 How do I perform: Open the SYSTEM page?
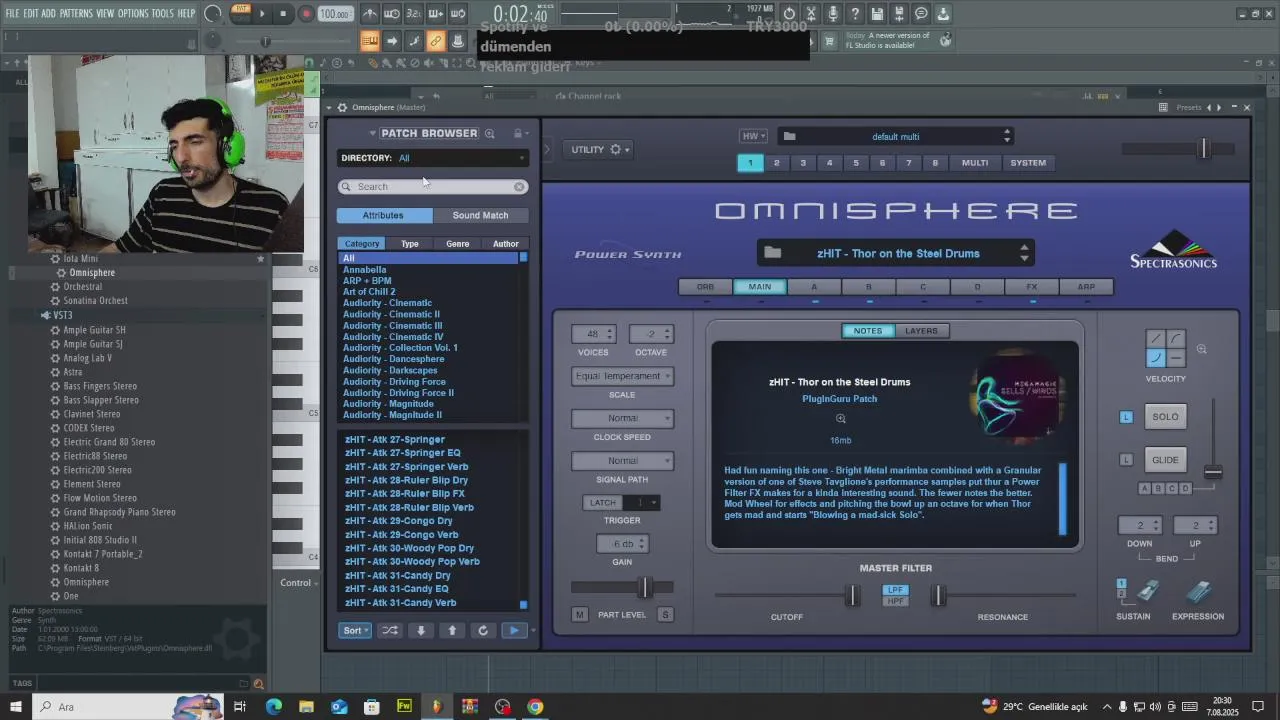click(1028, 163)
